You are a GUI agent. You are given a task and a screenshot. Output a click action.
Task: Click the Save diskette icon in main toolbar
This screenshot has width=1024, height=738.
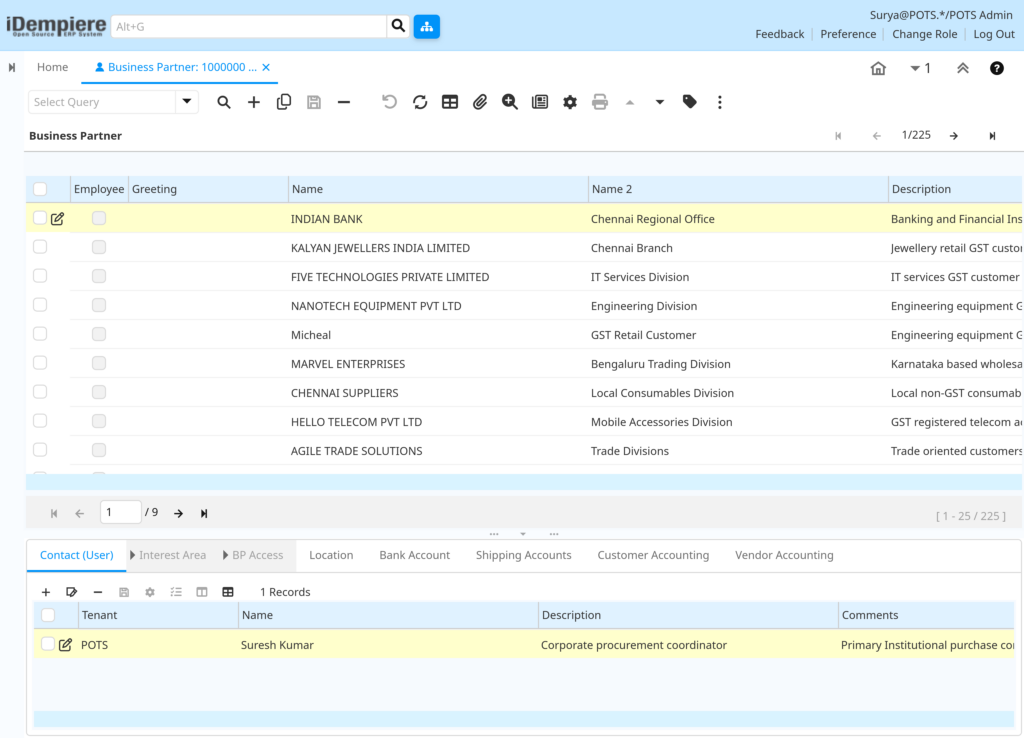(x=313, y=102)
